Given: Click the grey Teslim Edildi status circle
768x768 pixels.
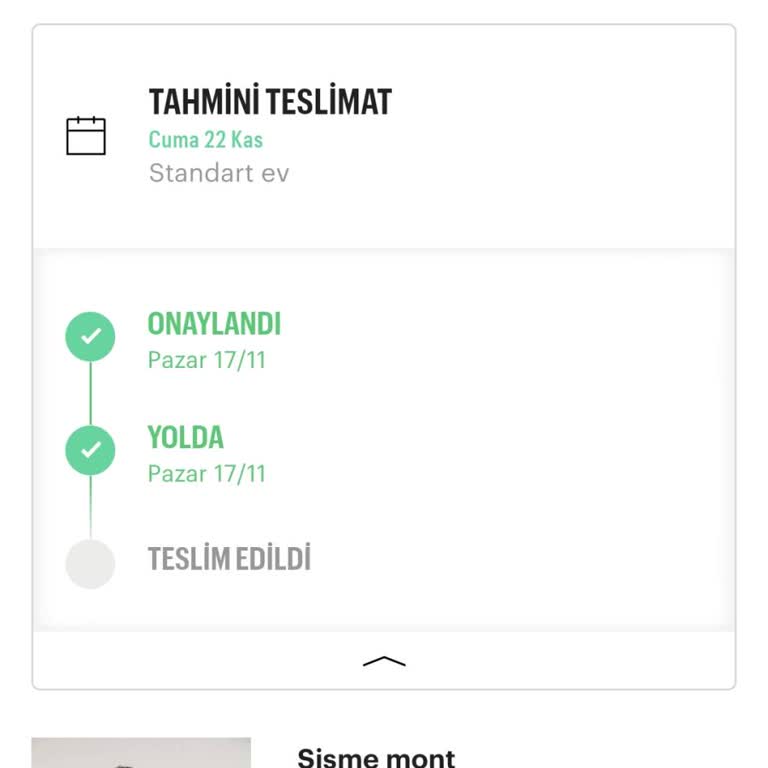Looking at the screenshot, I should point(90,564).
